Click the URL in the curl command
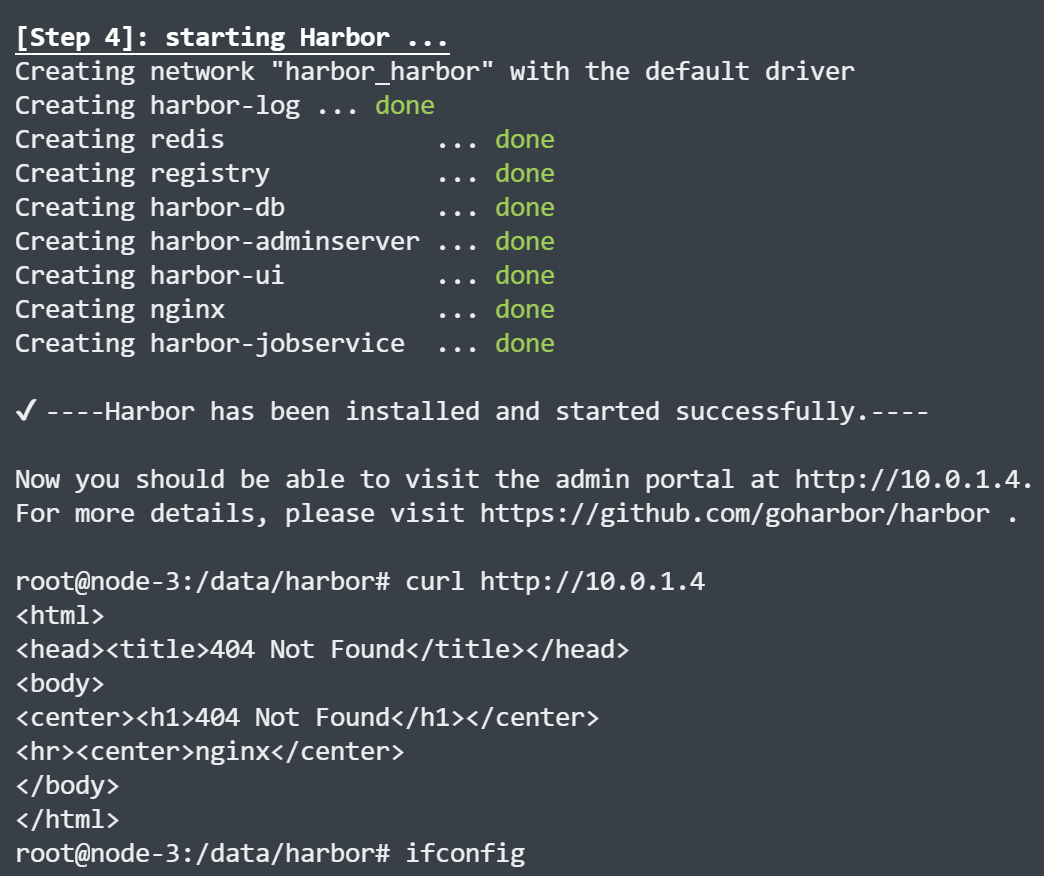 [592, 582]
